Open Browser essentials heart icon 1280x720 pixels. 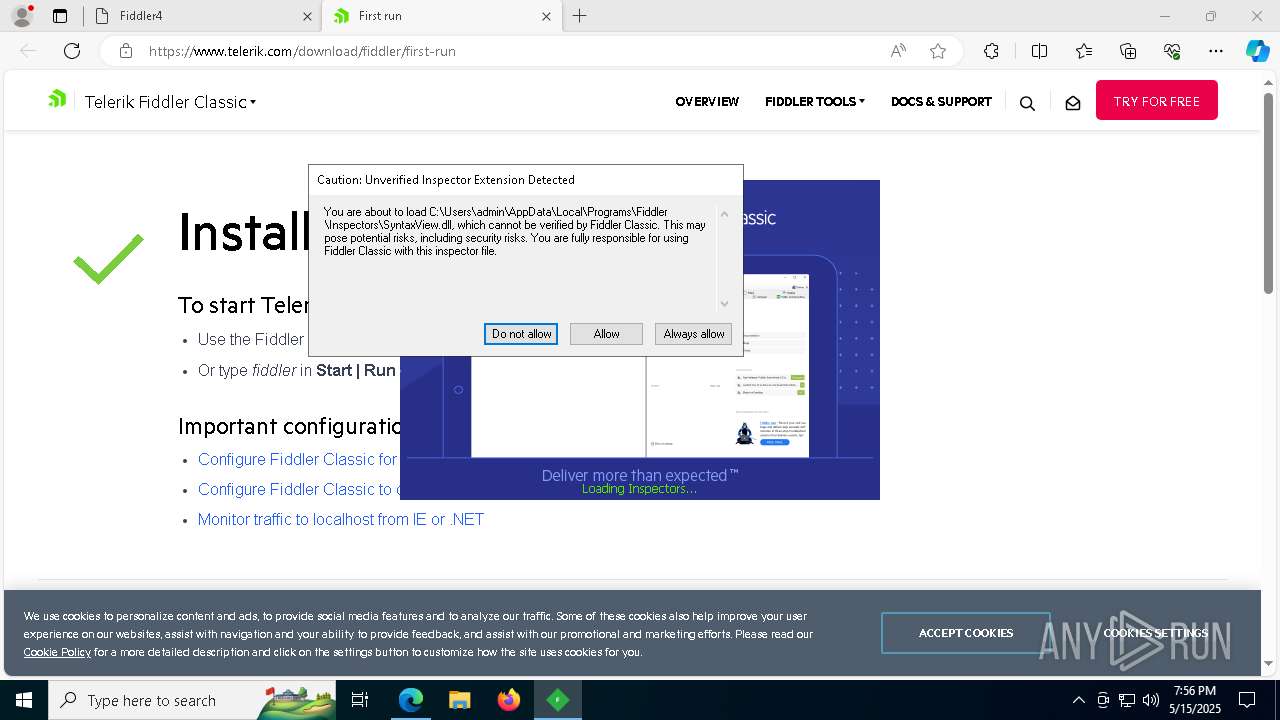(1172, 51)
